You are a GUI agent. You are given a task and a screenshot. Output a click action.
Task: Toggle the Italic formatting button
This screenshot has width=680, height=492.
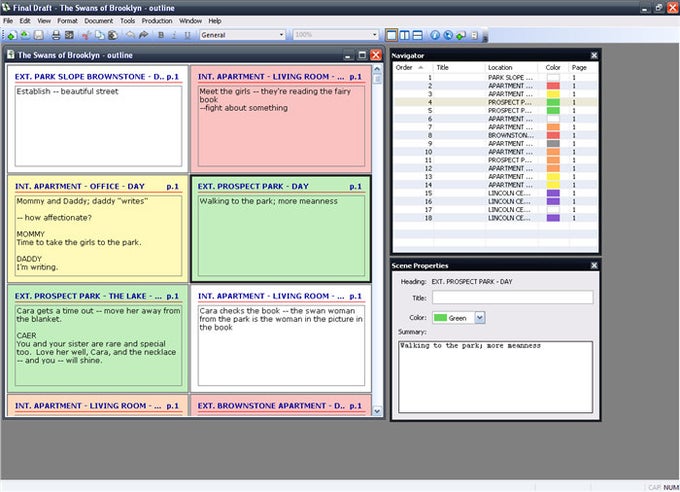click(174, 35)
